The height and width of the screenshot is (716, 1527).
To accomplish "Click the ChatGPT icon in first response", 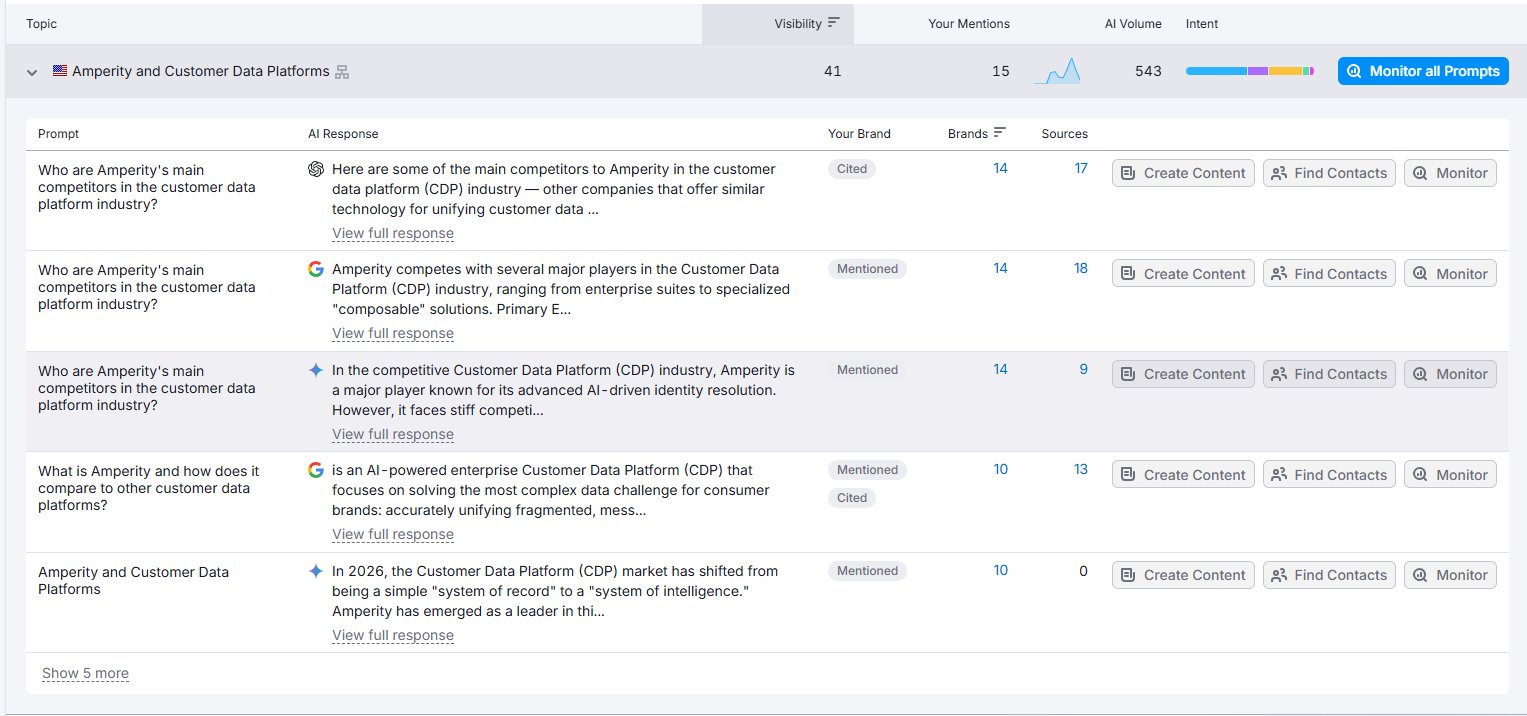I will [316, 169].
